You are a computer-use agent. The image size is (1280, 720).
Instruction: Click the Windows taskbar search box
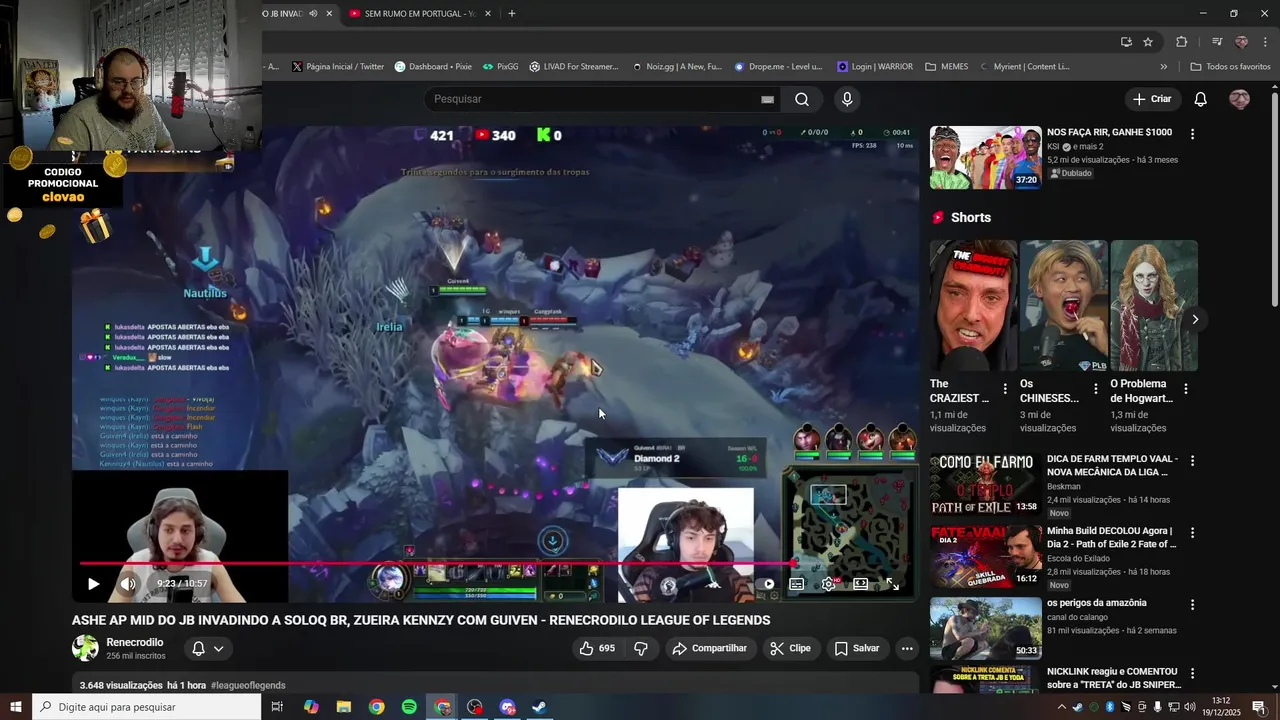(146, 707)
